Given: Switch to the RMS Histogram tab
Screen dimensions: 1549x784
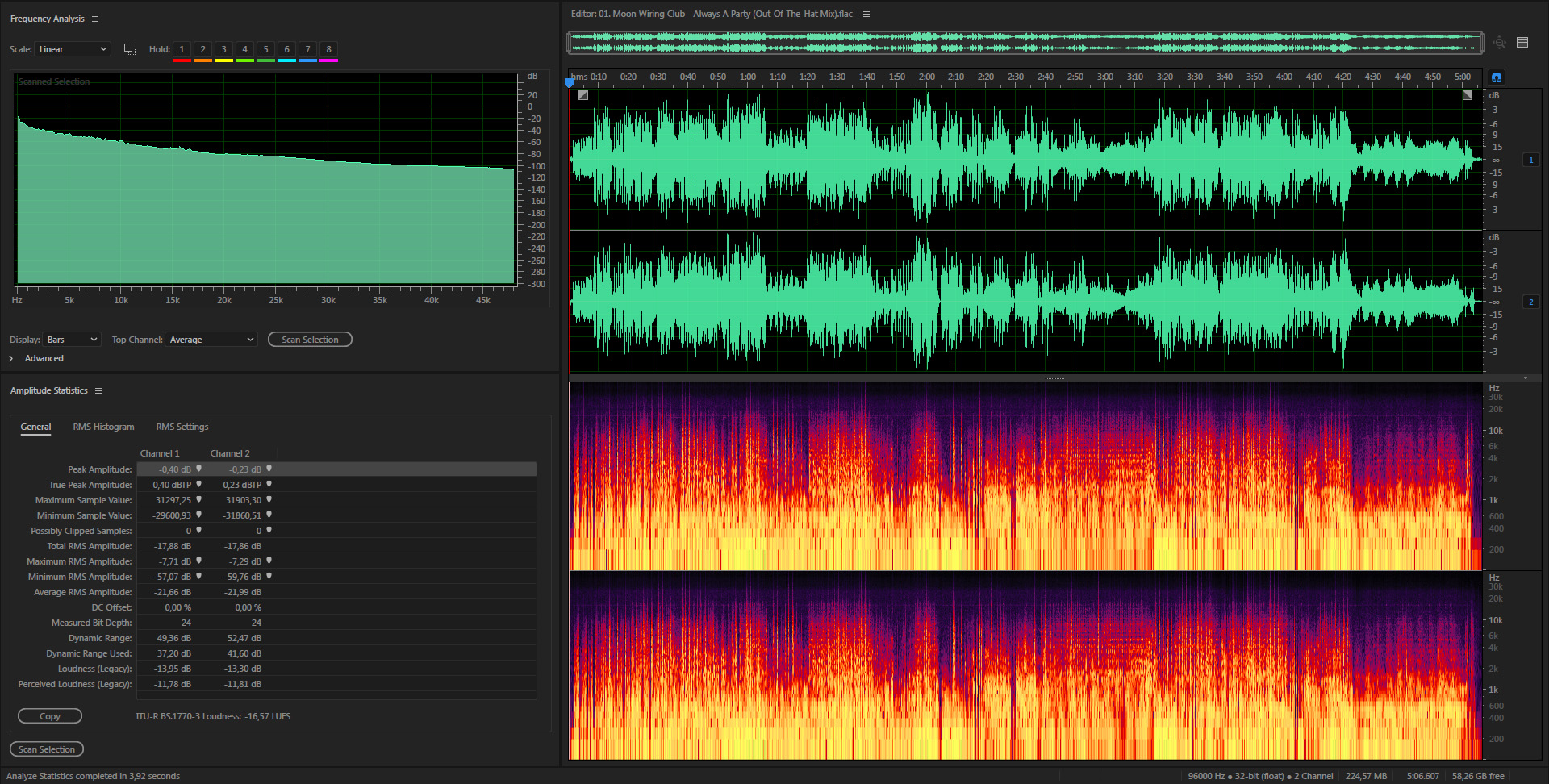Looking at the screenshot, I should pos(103,427).
